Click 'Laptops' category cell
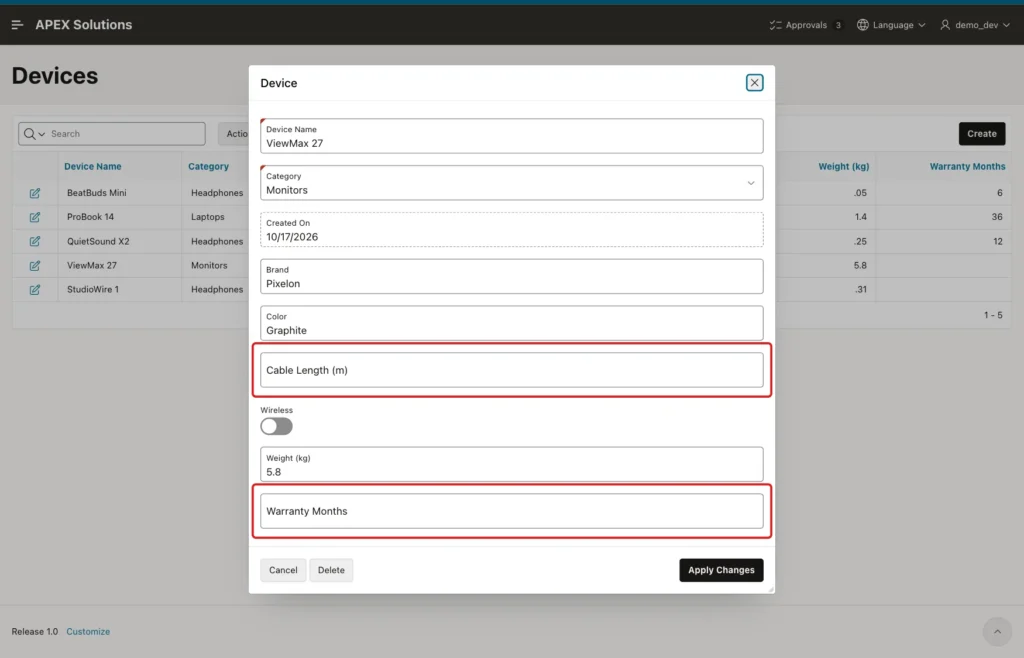The height and width of the screenshot is (658, 1024). 208,217
